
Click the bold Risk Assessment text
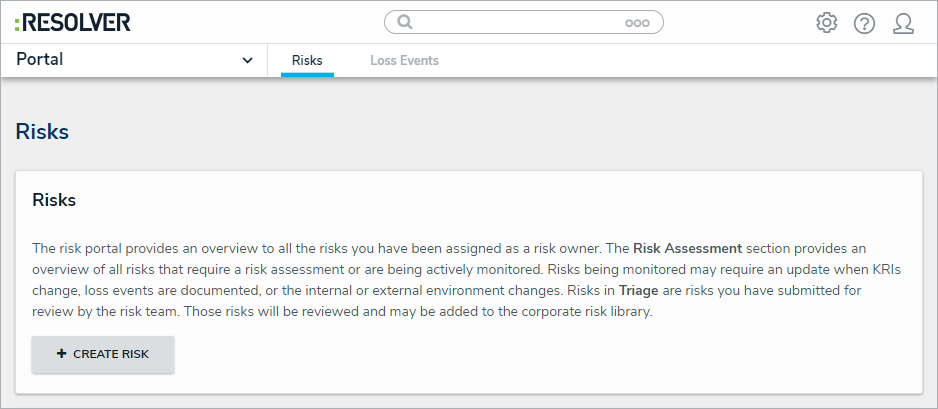click(x=687, y=248)
